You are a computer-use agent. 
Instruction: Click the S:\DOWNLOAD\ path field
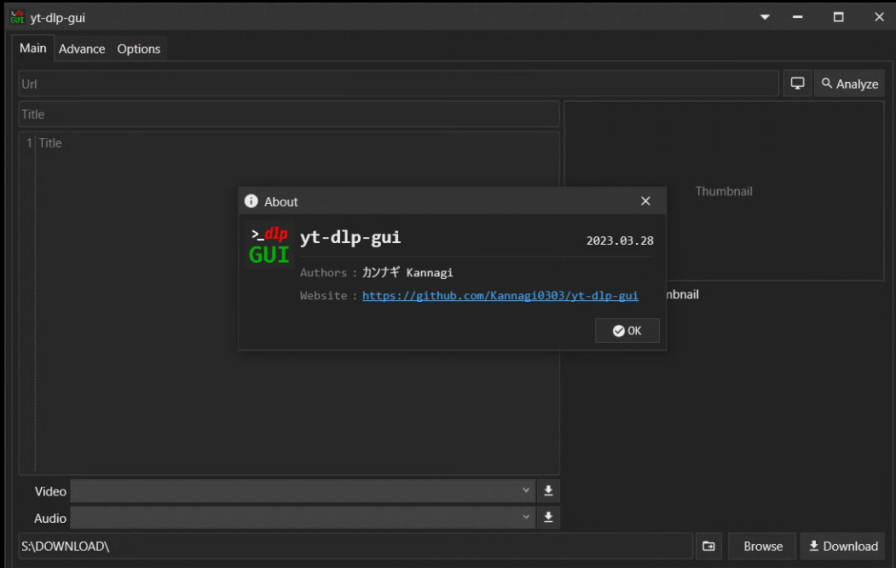(355, 546)
